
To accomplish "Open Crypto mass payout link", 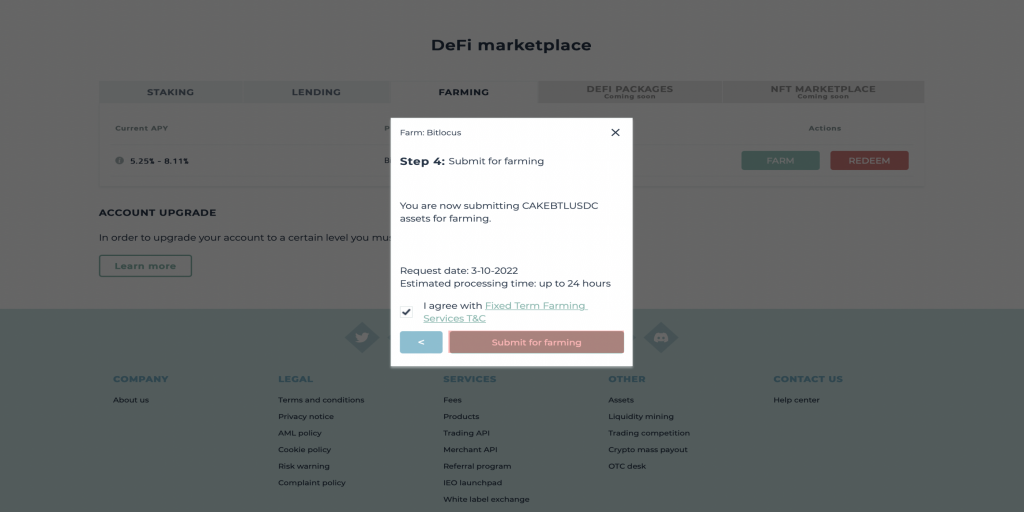I will 648,450.
